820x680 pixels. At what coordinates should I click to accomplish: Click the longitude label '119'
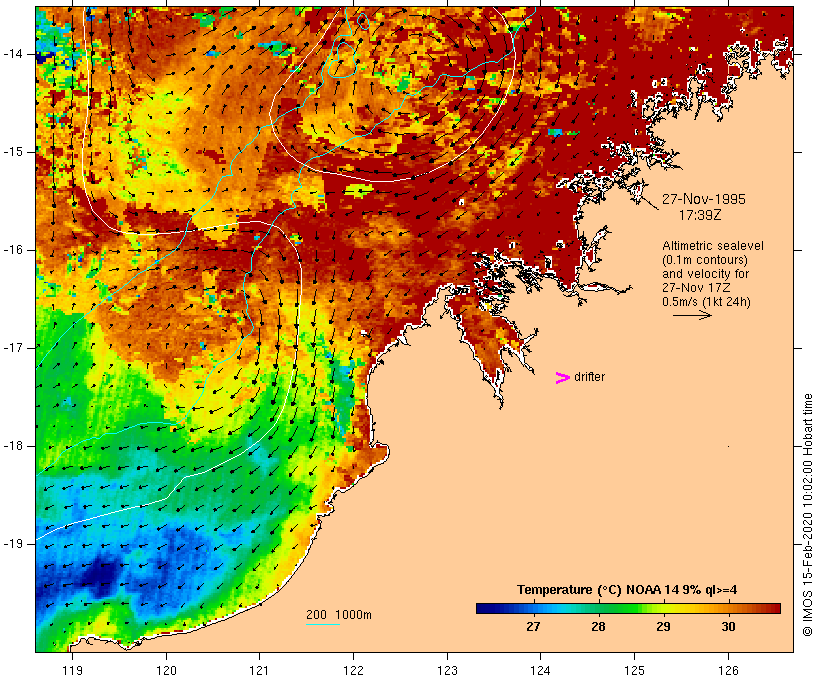[x=72, y=670]
